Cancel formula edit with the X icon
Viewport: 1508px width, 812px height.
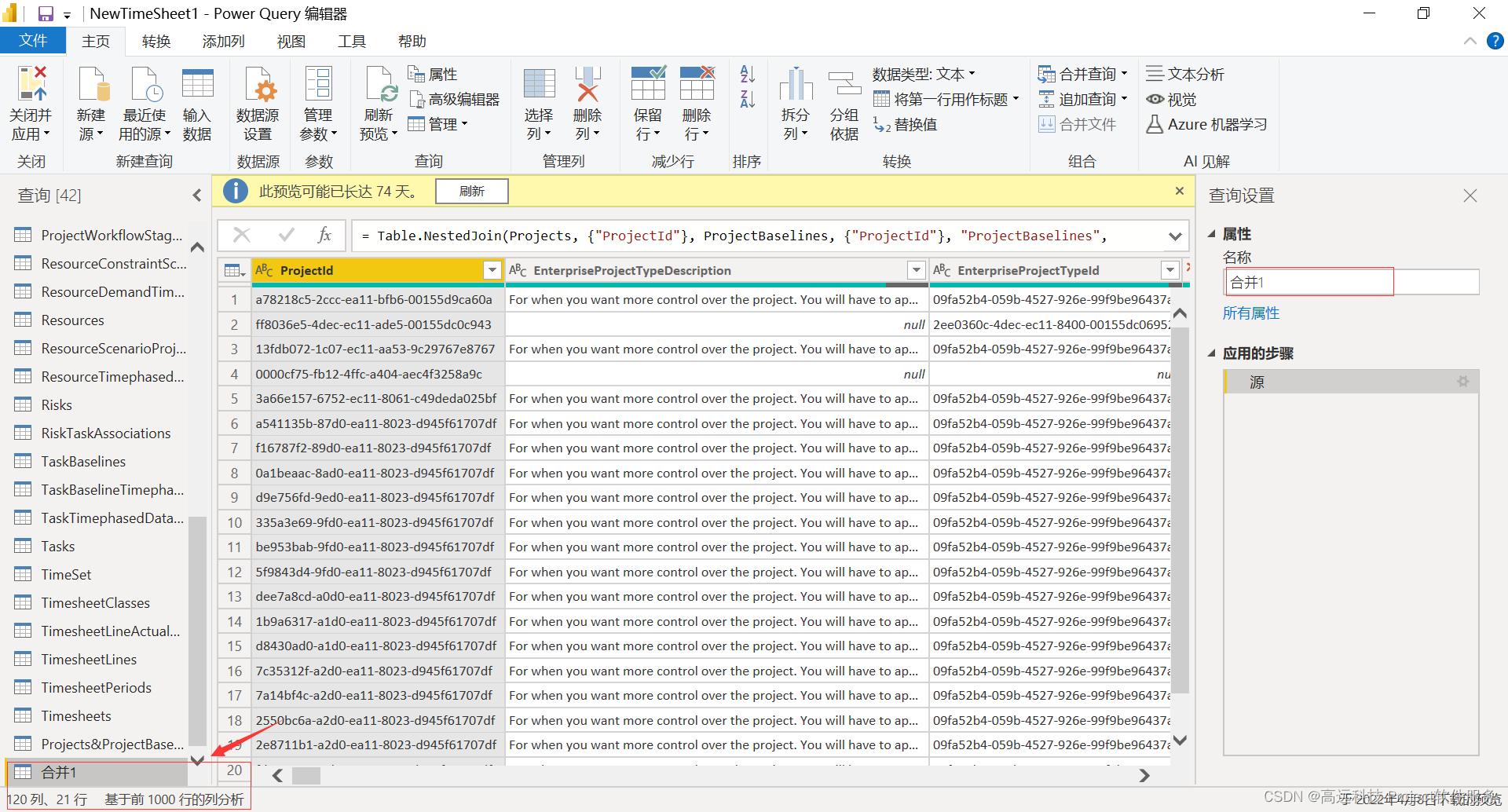[x=242, y=235]
